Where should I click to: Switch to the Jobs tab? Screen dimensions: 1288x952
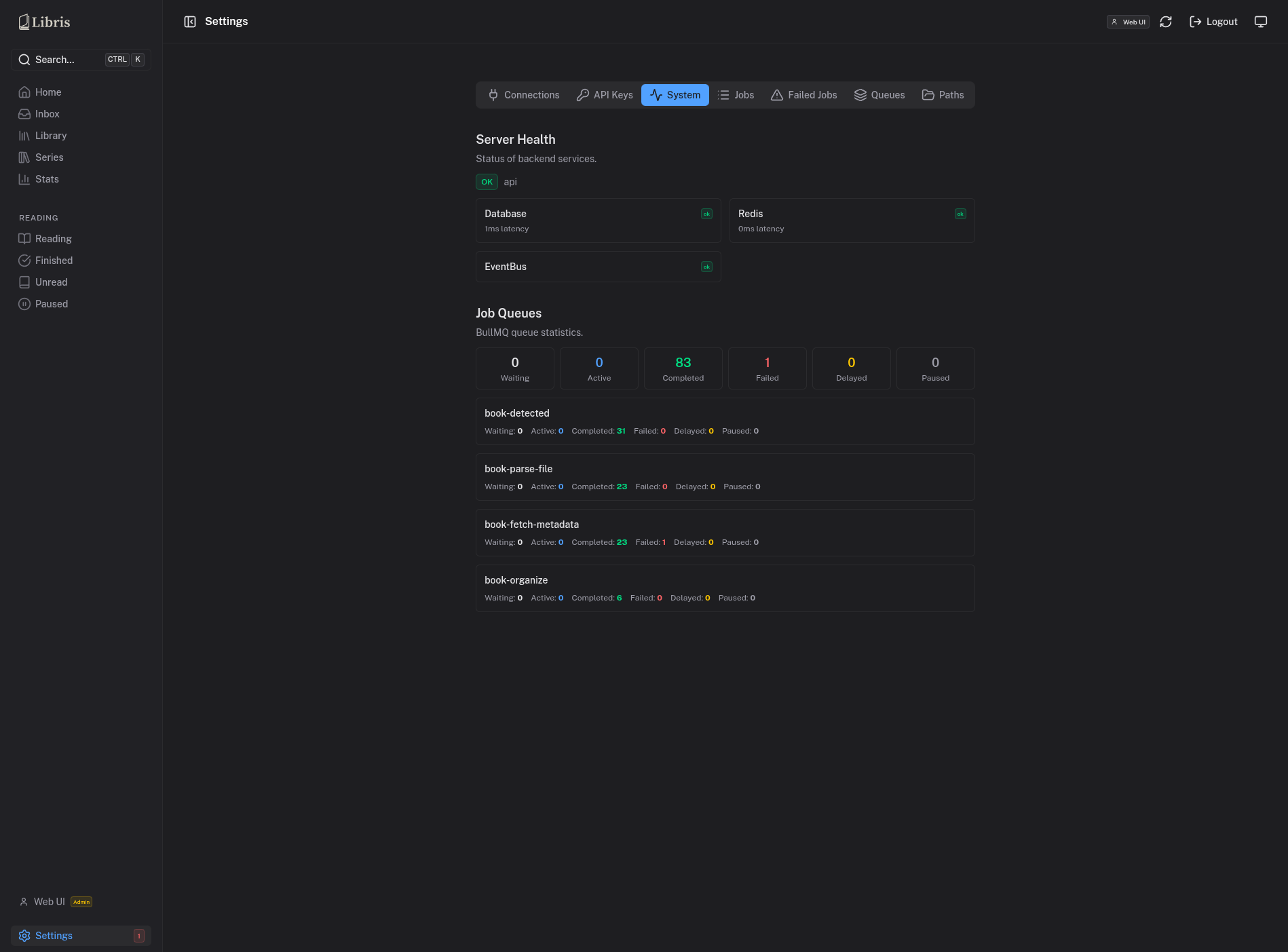point(736,95)
